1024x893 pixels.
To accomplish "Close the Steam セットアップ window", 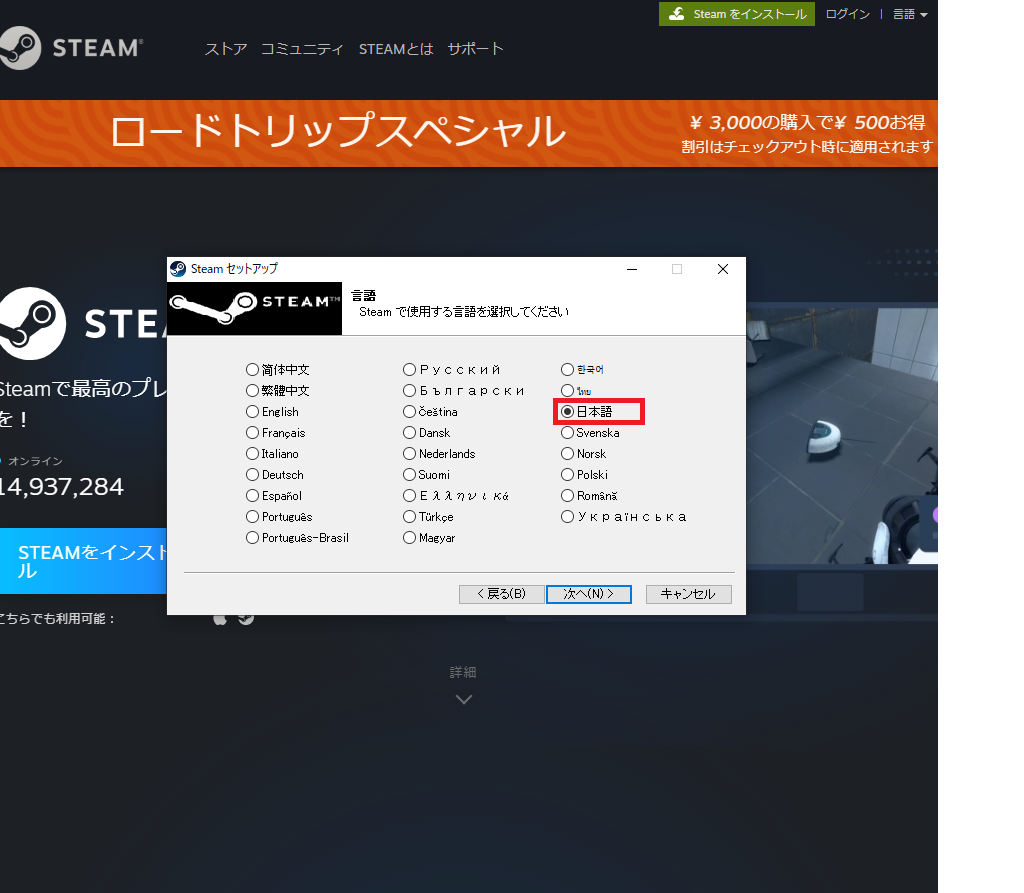I will 723,269.
